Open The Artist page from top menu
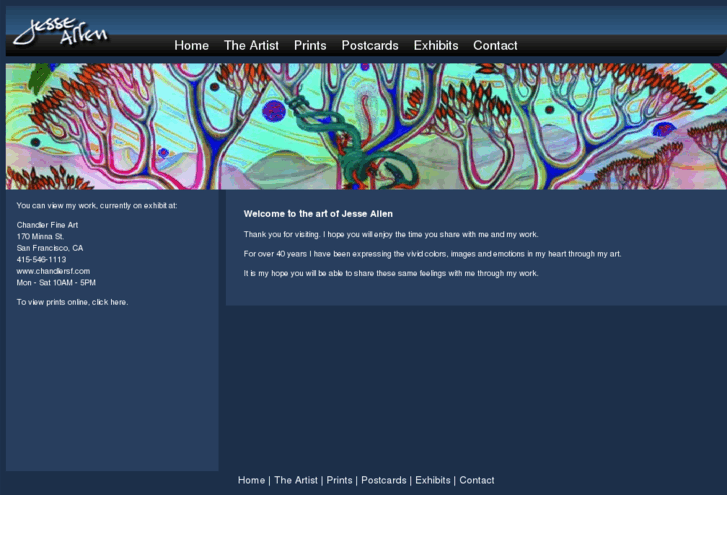The image size is (727, 545). coord(251,45)
